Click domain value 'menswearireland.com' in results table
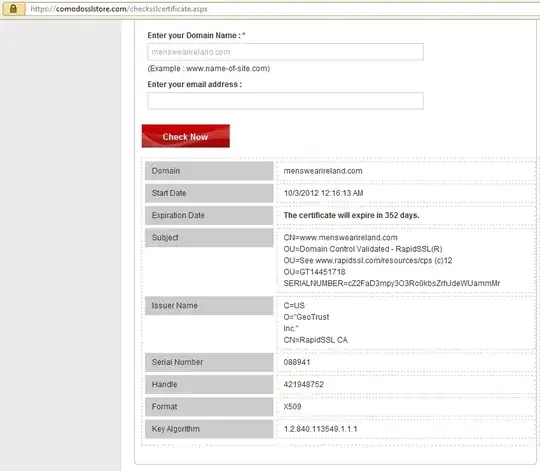Viewport: 540px width, 471px height. [323, 171]
